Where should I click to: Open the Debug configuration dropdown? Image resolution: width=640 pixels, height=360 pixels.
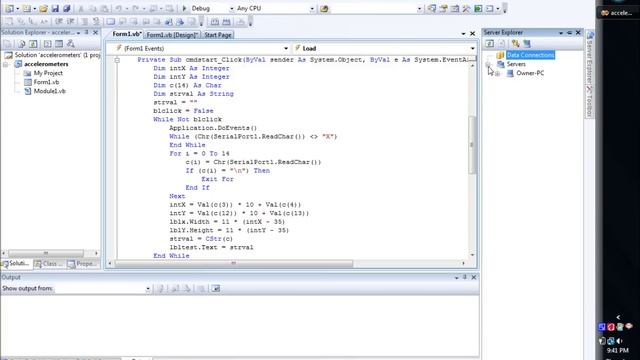231,9
